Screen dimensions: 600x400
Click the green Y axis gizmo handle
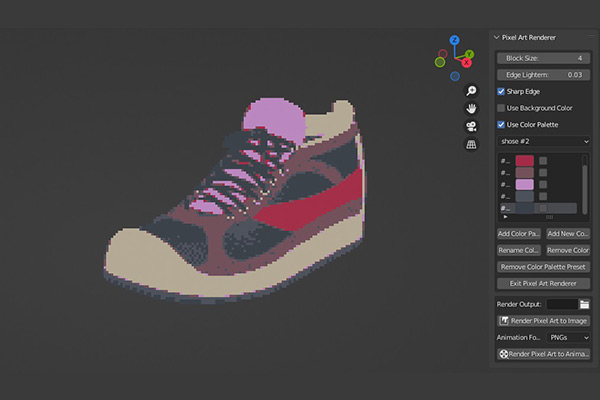pyautogui.click(x=469, y=54)
